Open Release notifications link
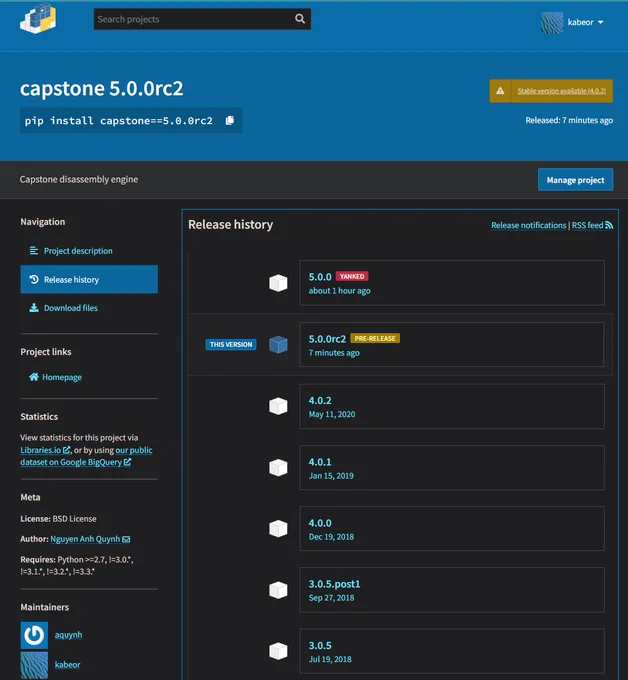The width and height of the screenshot is (628, 680). click(529, 225)
